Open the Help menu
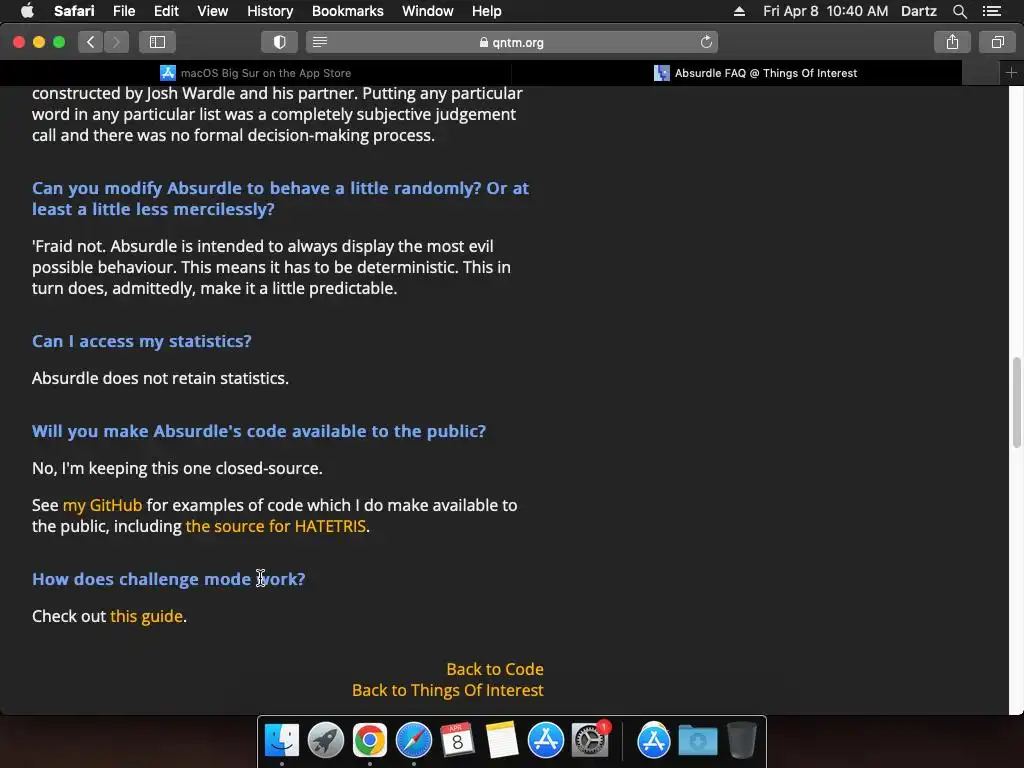1024x768 pixels. (x=487, y=11)
